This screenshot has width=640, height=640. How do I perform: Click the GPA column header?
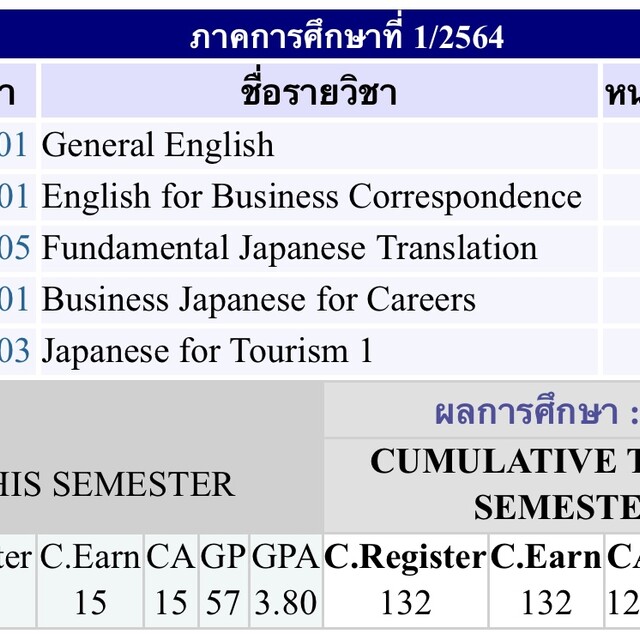click(x=284, y=558)
